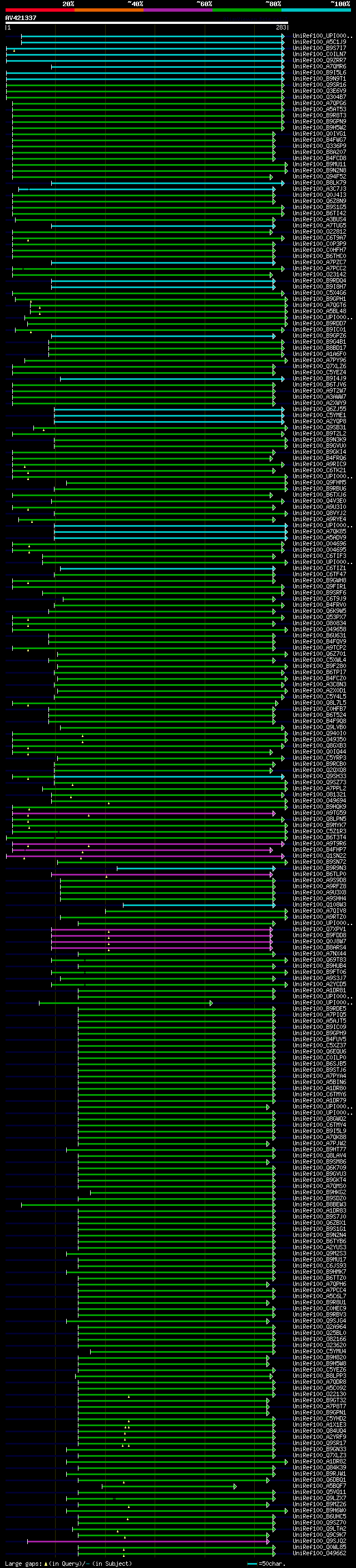
Task: Click label UniRef100_O22812
Action: point(319,232)
